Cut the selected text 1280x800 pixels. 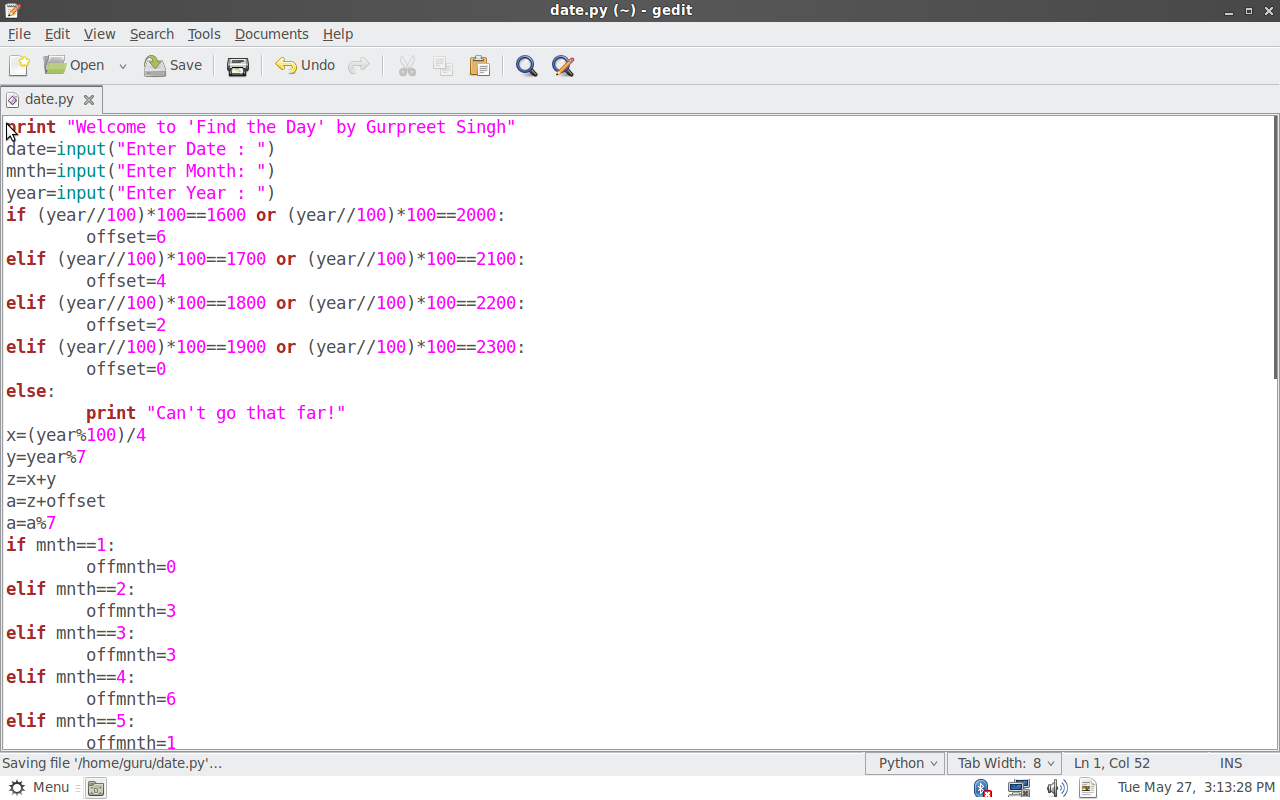click(407, 66)
